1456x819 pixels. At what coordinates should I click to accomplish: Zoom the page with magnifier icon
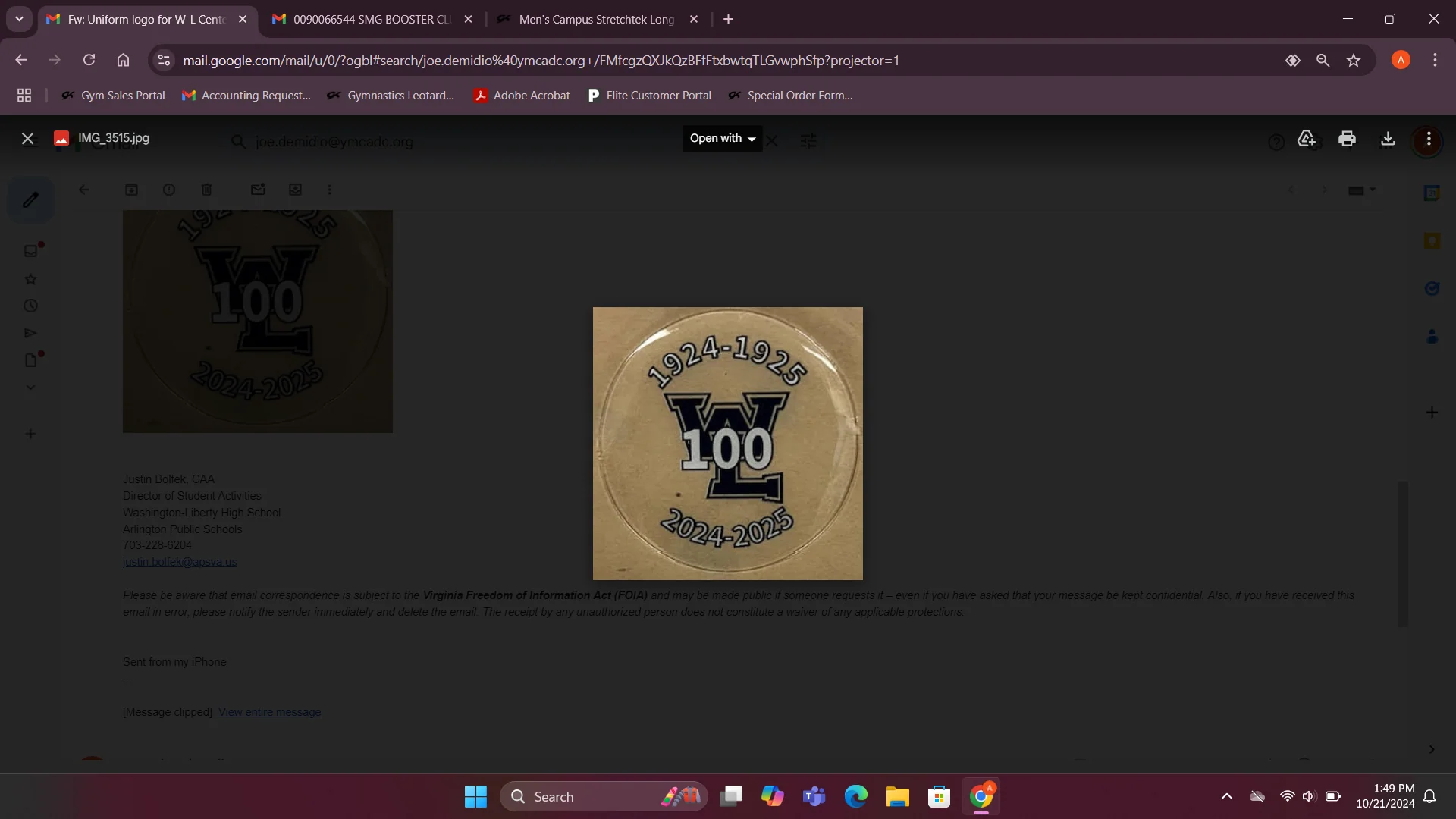coord(1323,61)
